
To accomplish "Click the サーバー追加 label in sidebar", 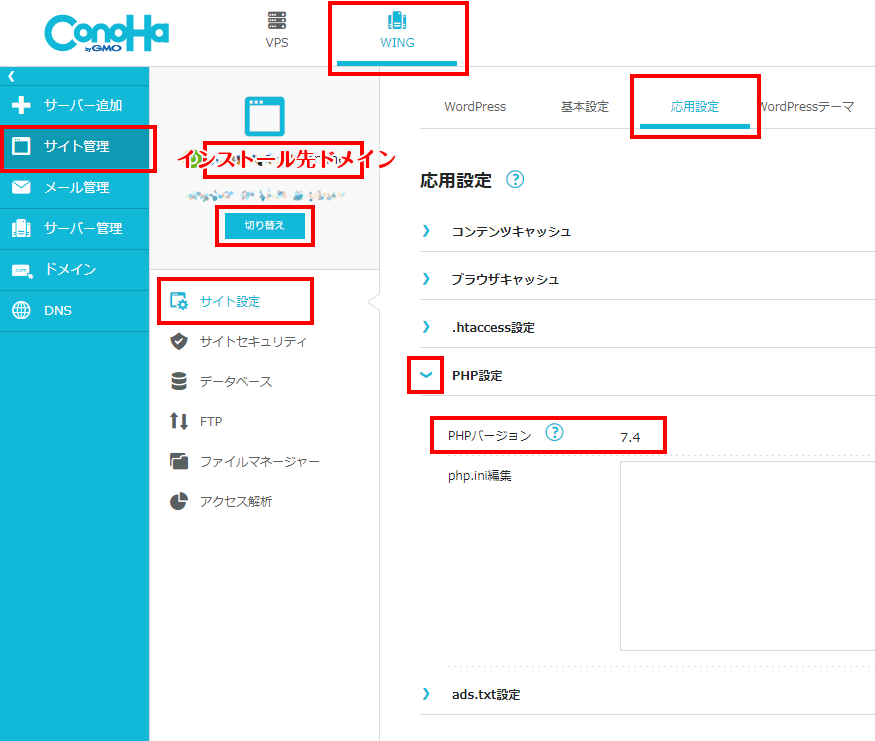I will coord(83,105).
